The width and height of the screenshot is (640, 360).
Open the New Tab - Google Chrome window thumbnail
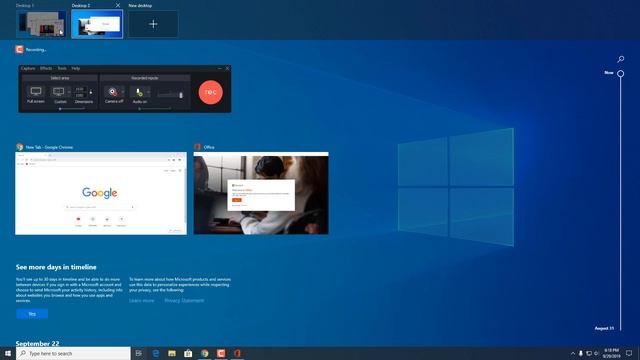pos(101,193)
